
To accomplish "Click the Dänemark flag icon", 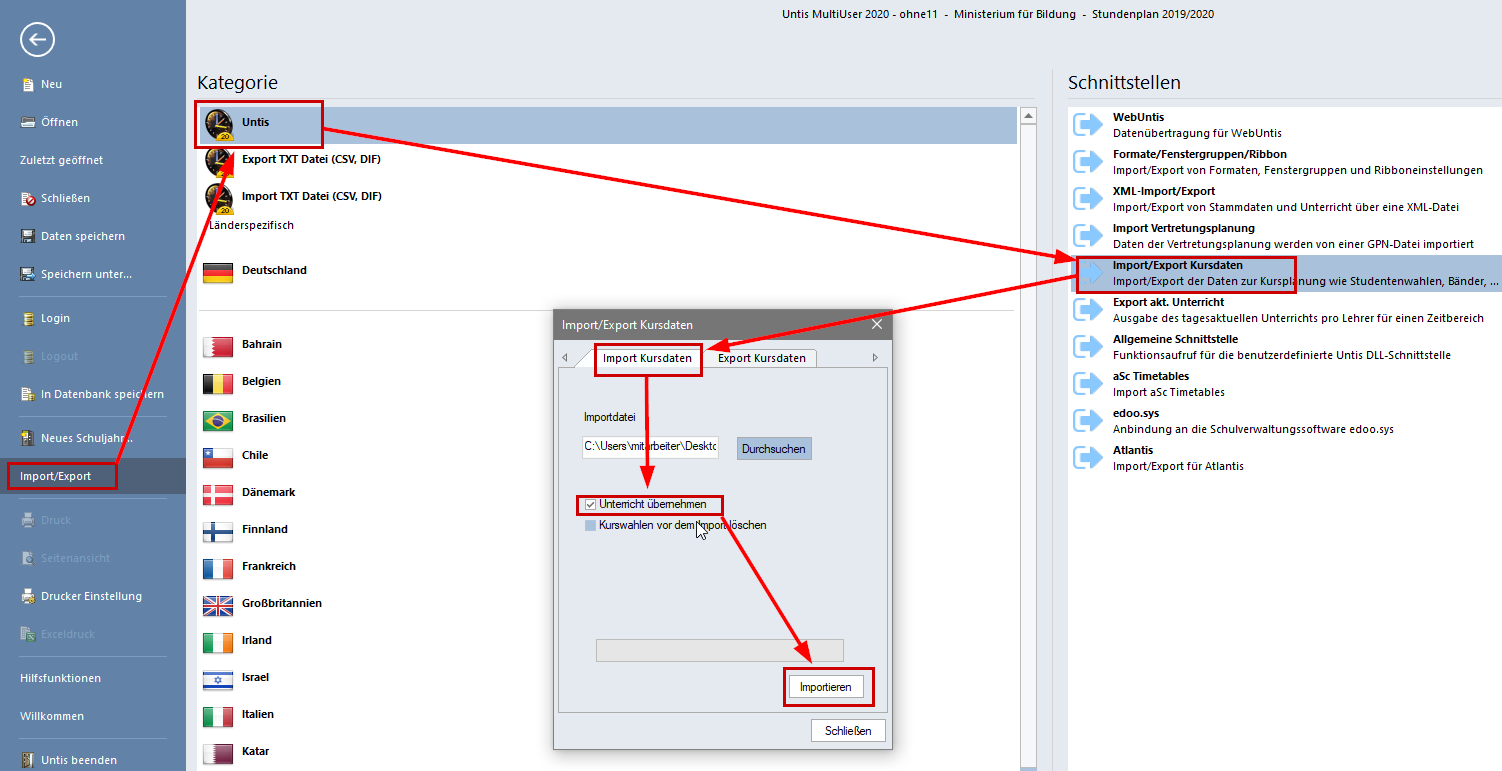I will click(218, 494).
